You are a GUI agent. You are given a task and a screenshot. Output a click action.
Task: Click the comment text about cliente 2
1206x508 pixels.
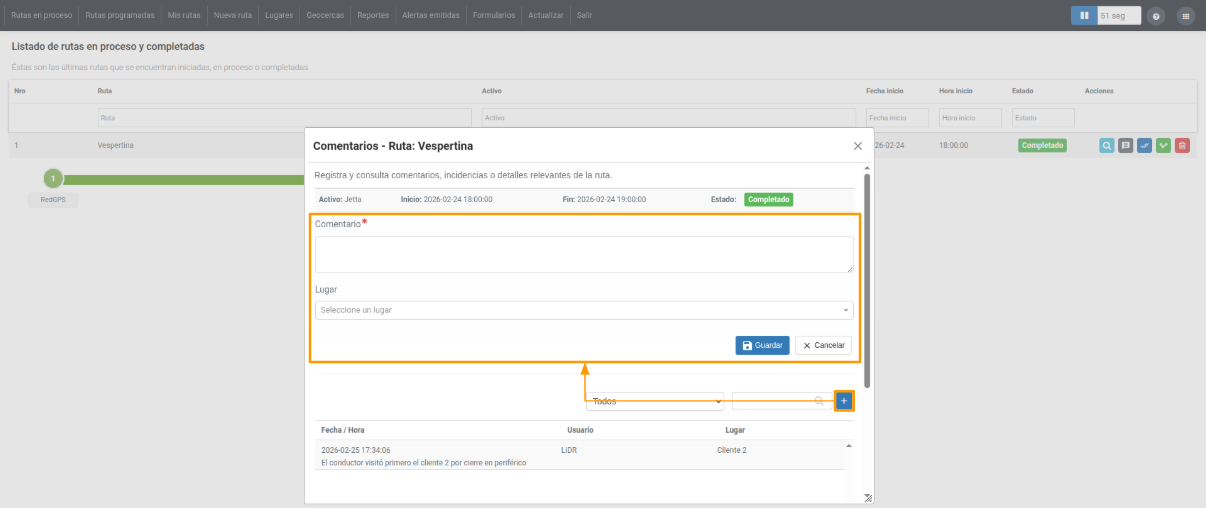[x=424, y=463]
